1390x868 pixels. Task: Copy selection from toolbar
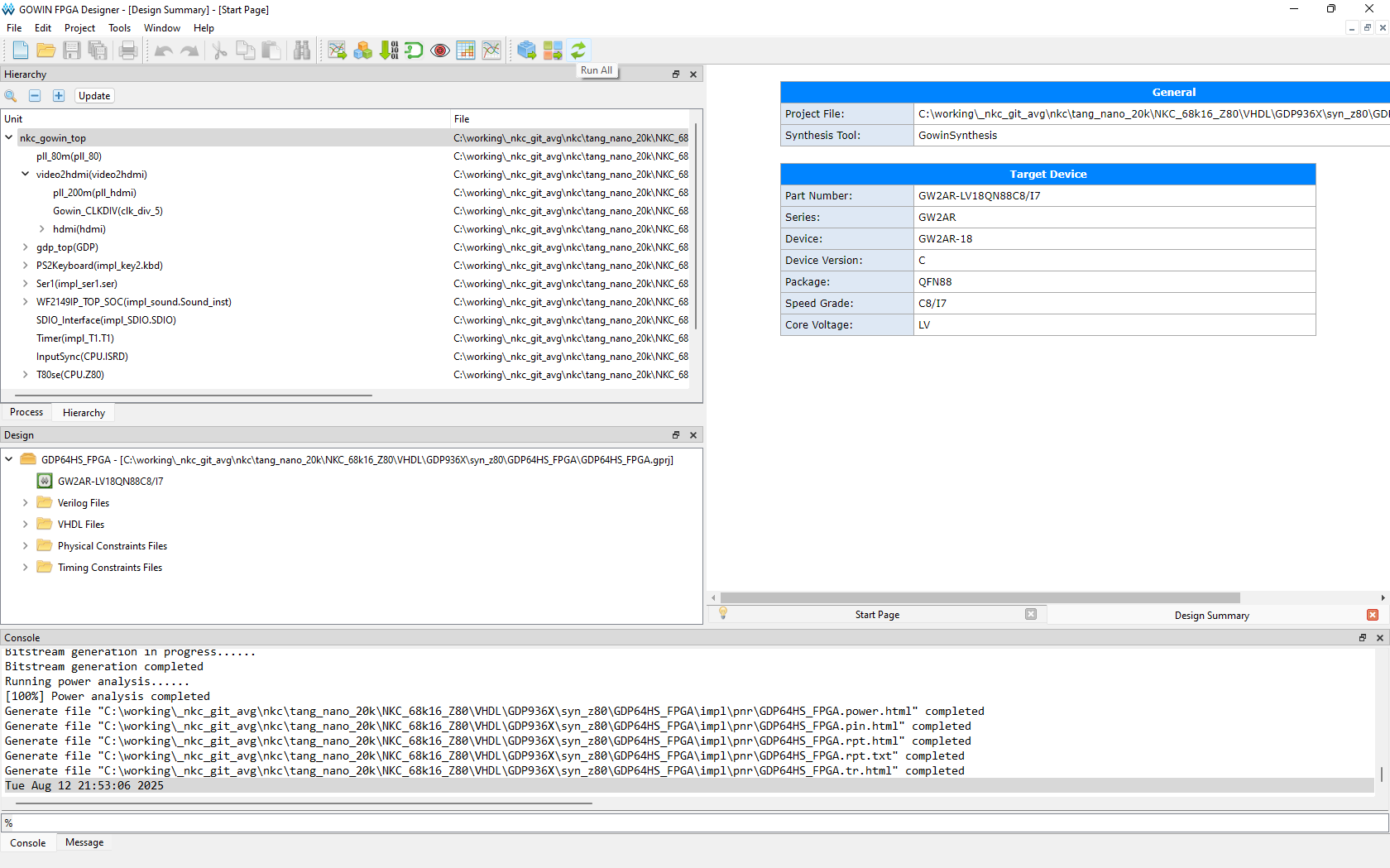point(245,50)
